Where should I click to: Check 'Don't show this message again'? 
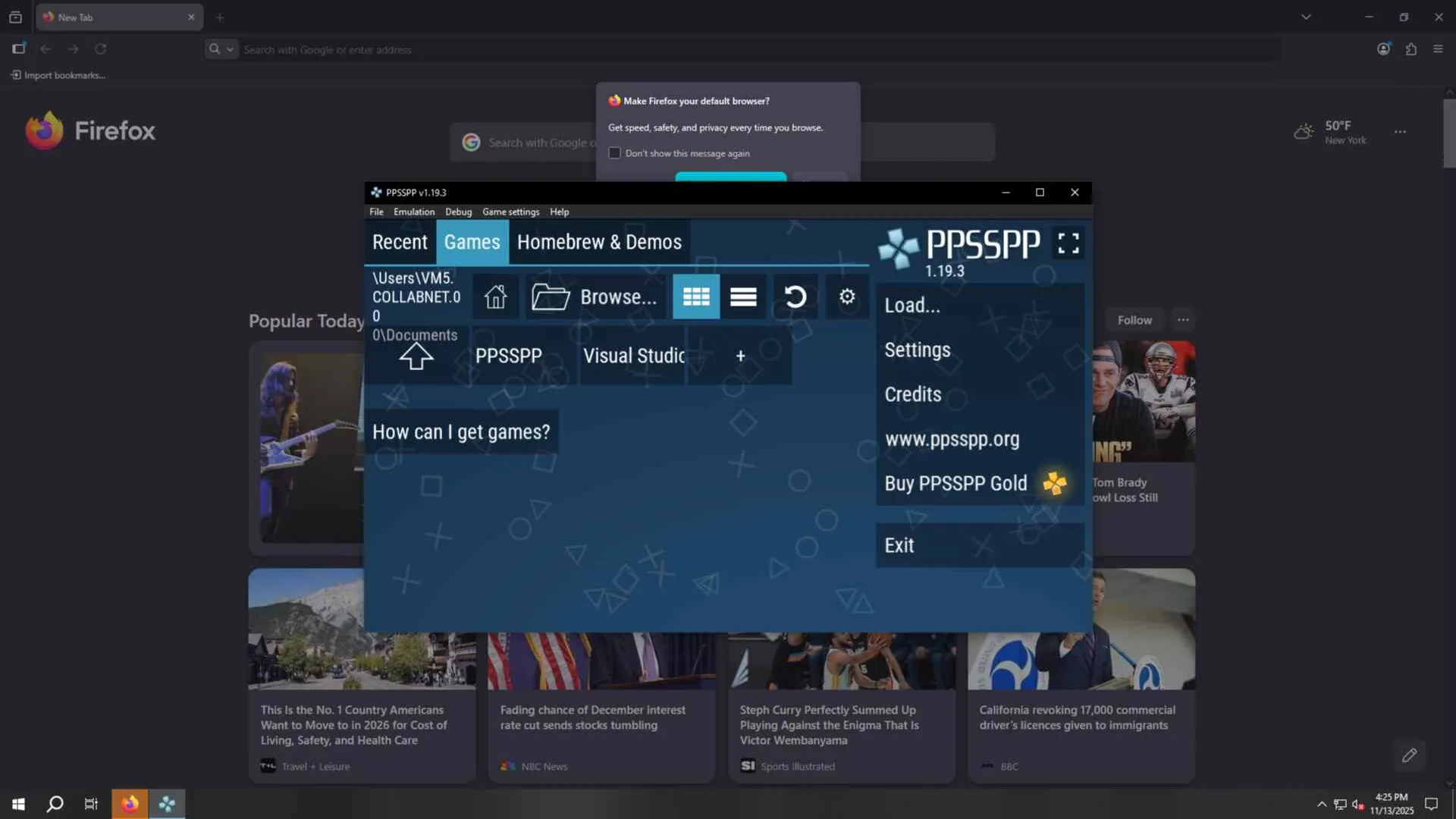click(x=614, y=153)
